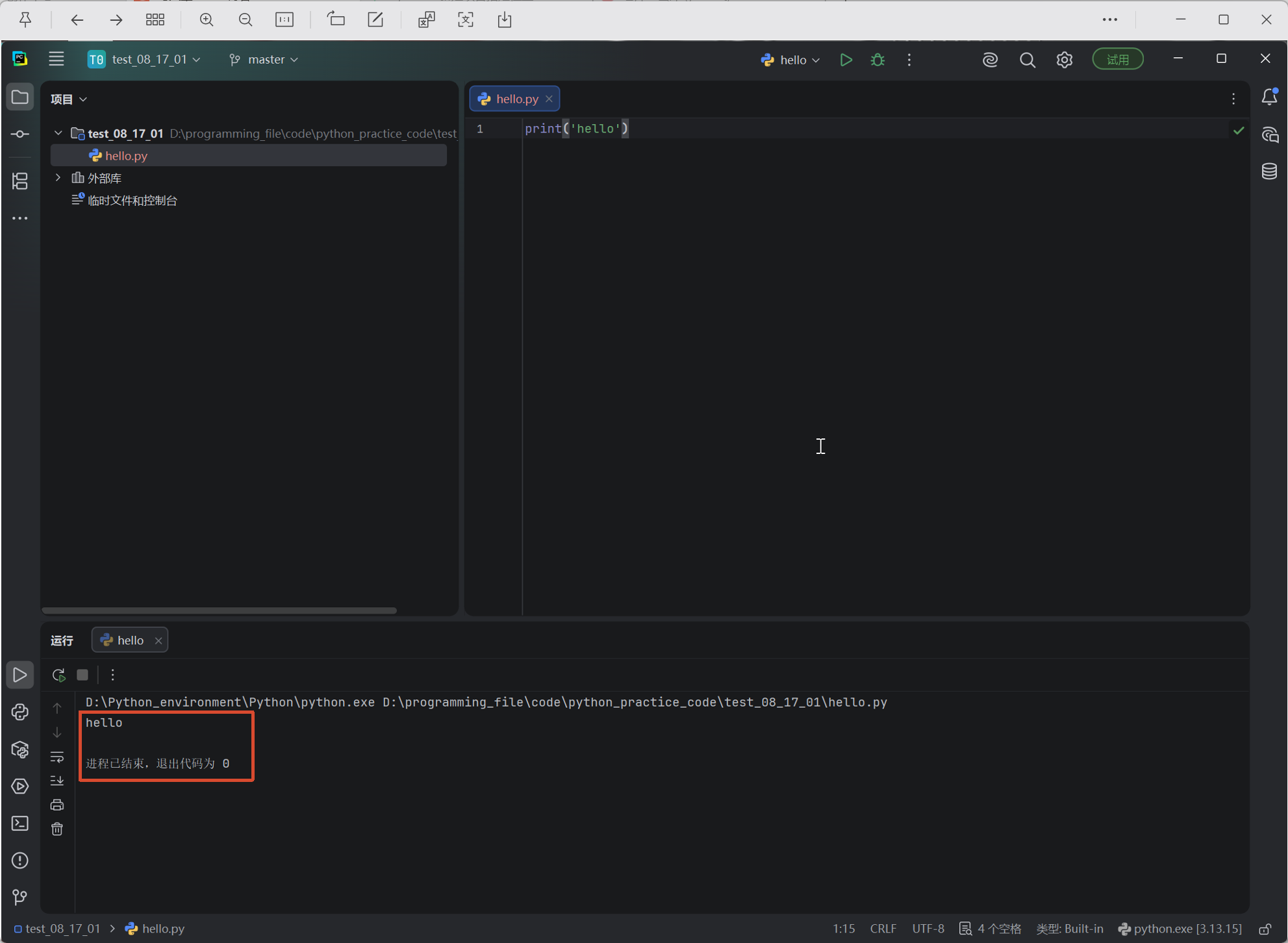
Task: Open the caret position 1:15 in status bar
Action: (x=844, y=929)
